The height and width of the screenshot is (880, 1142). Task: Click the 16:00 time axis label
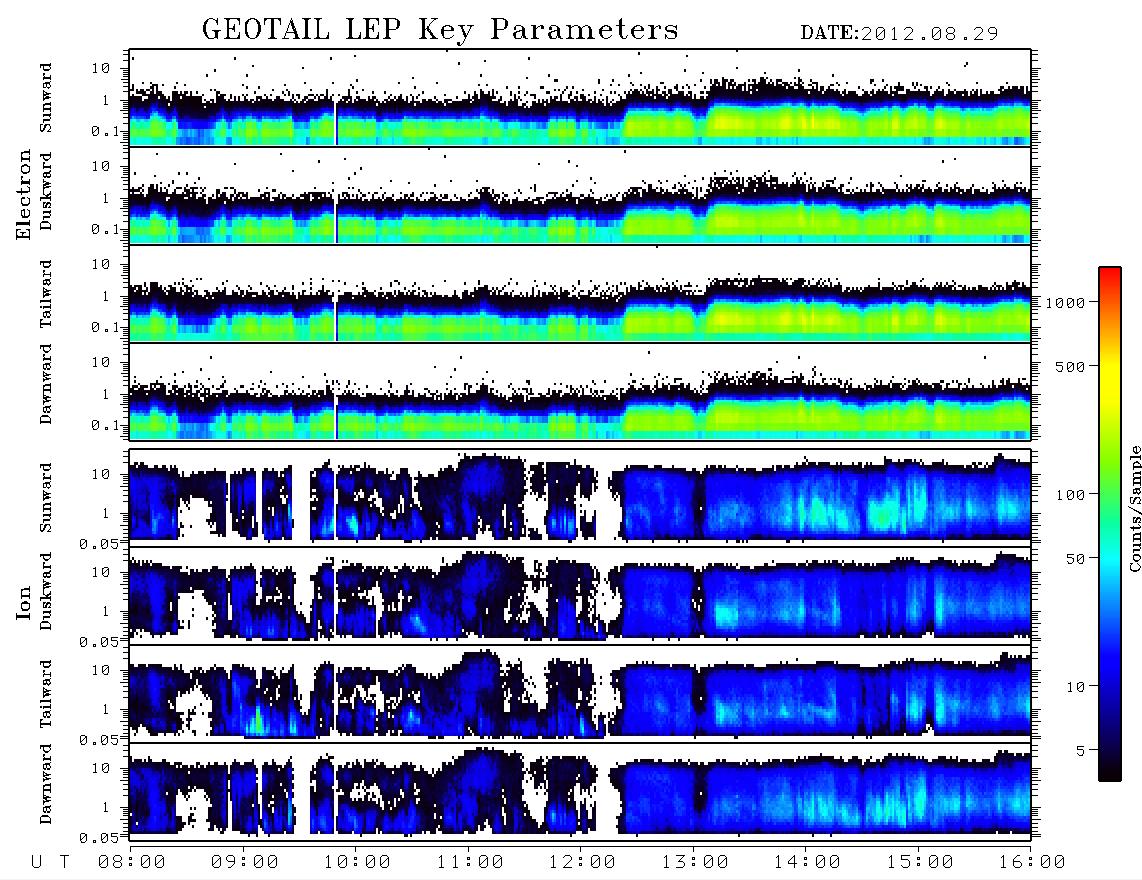tap(1032, 862)
